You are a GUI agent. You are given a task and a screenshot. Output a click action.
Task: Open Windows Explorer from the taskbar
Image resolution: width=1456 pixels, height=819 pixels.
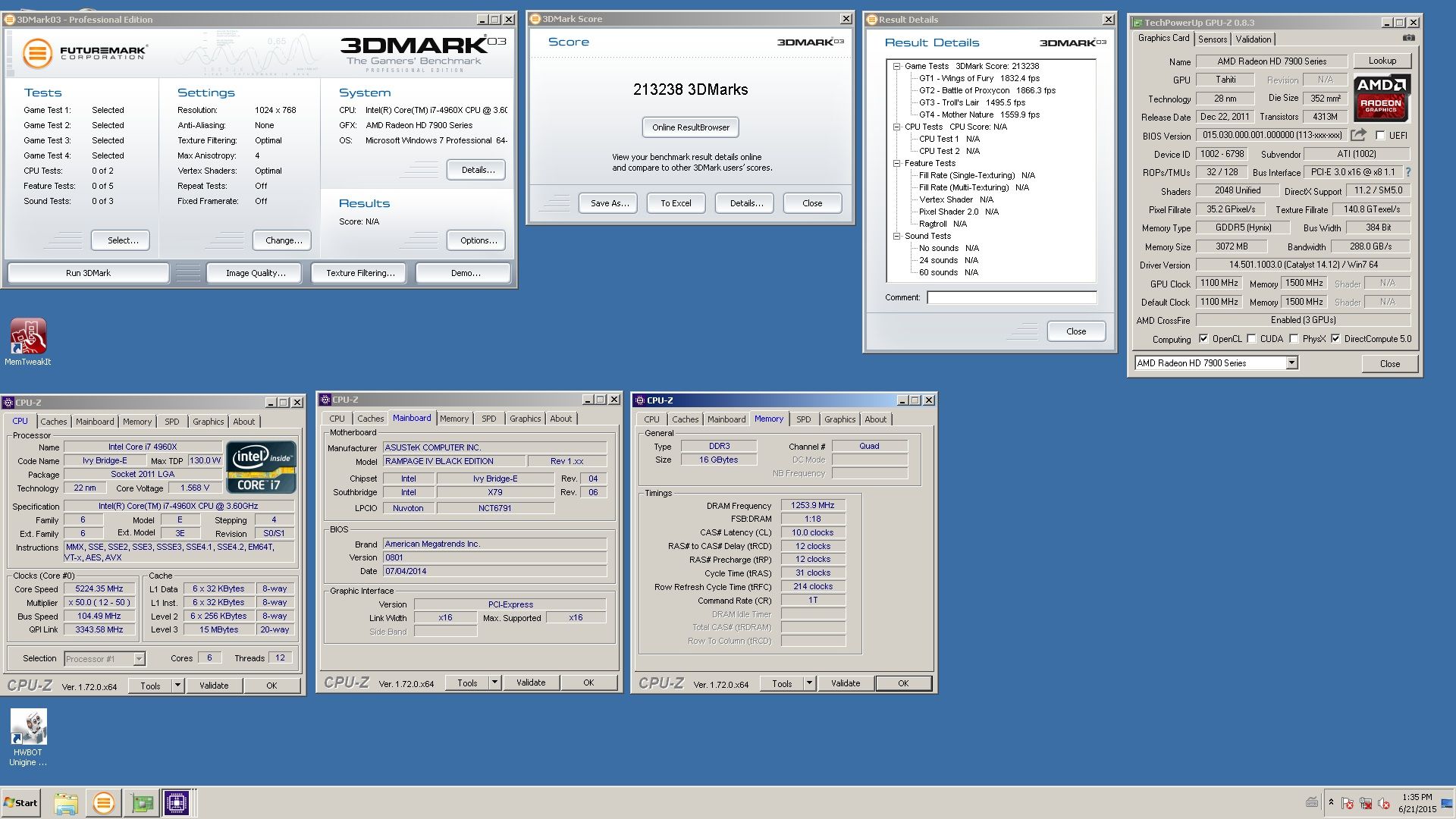pyautogui.click(x=66, y=803)
